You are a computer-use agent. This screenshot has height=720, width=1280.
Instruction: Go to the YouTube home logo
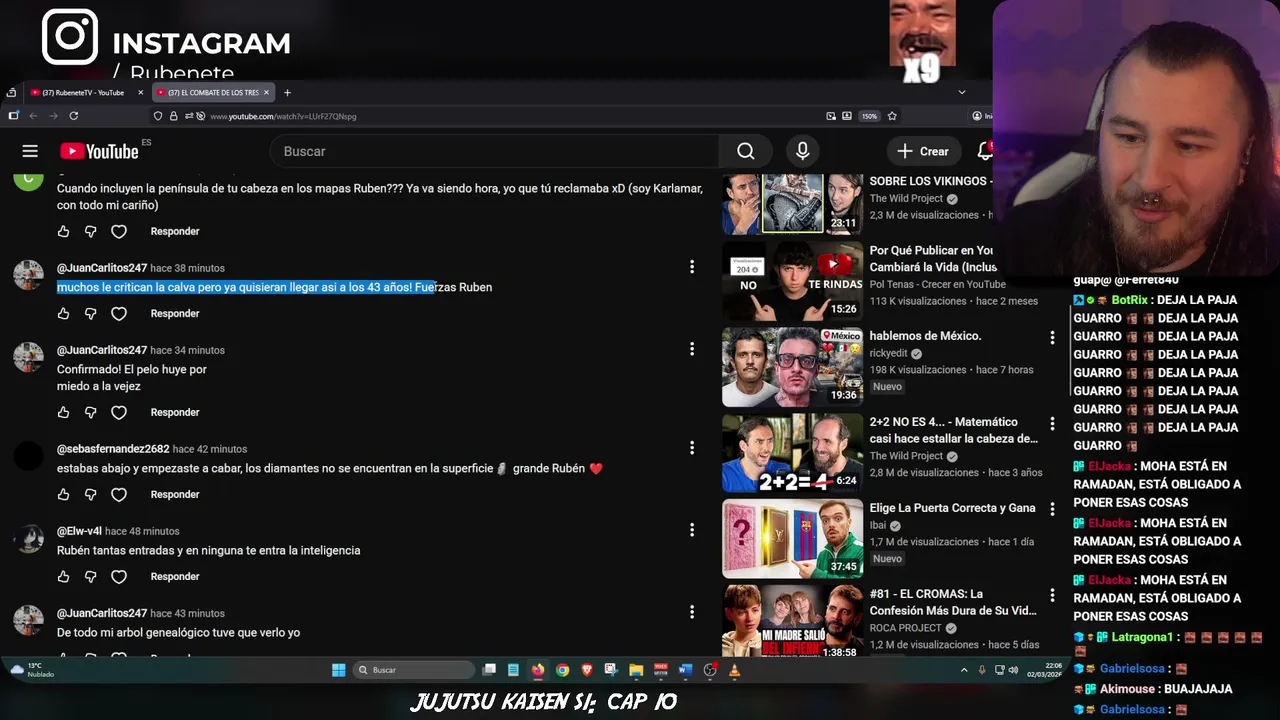(x=99, y=151)
